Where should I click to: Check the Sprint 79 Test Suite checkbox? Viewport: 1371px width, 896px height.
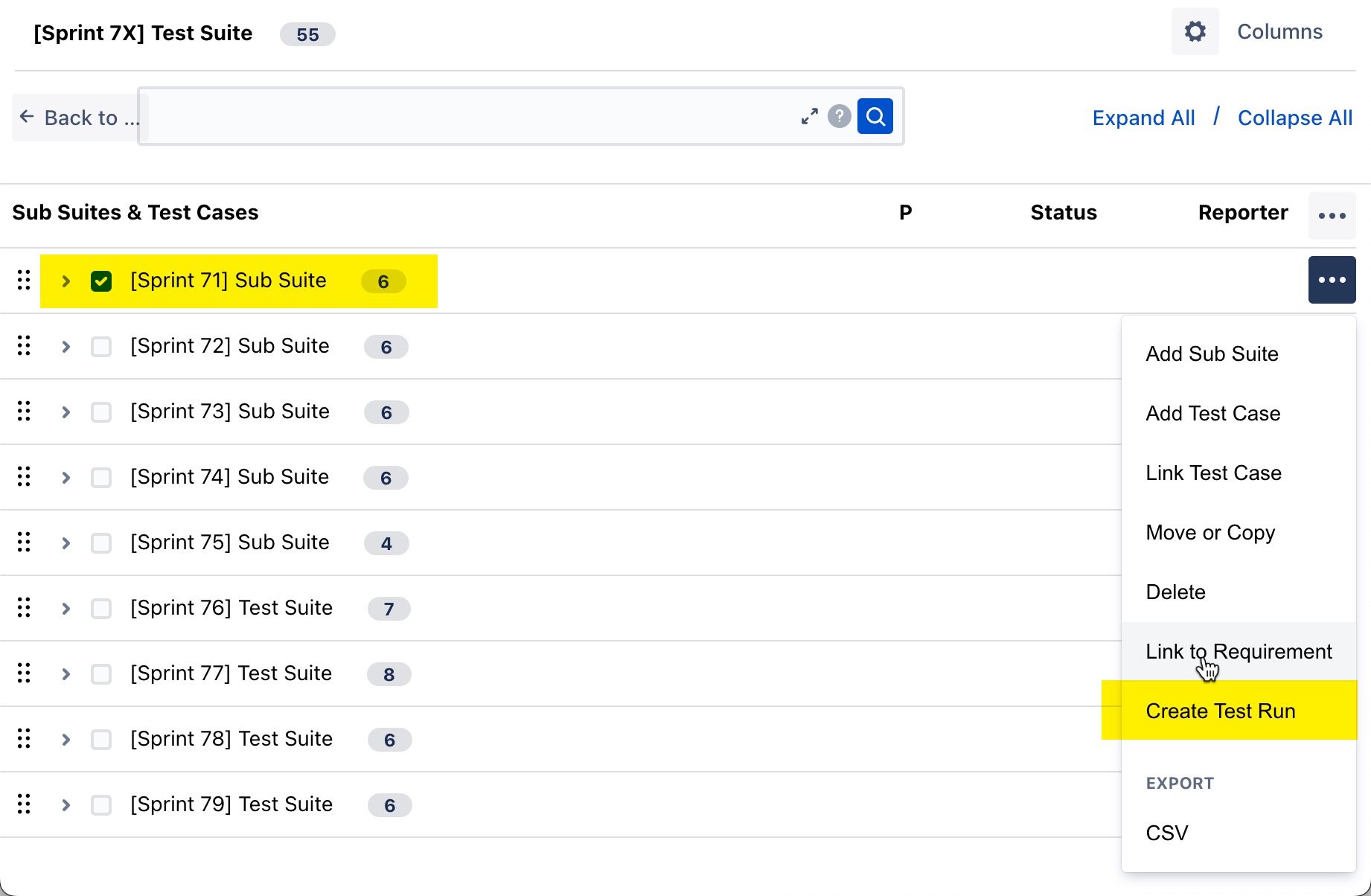(101, 805)
